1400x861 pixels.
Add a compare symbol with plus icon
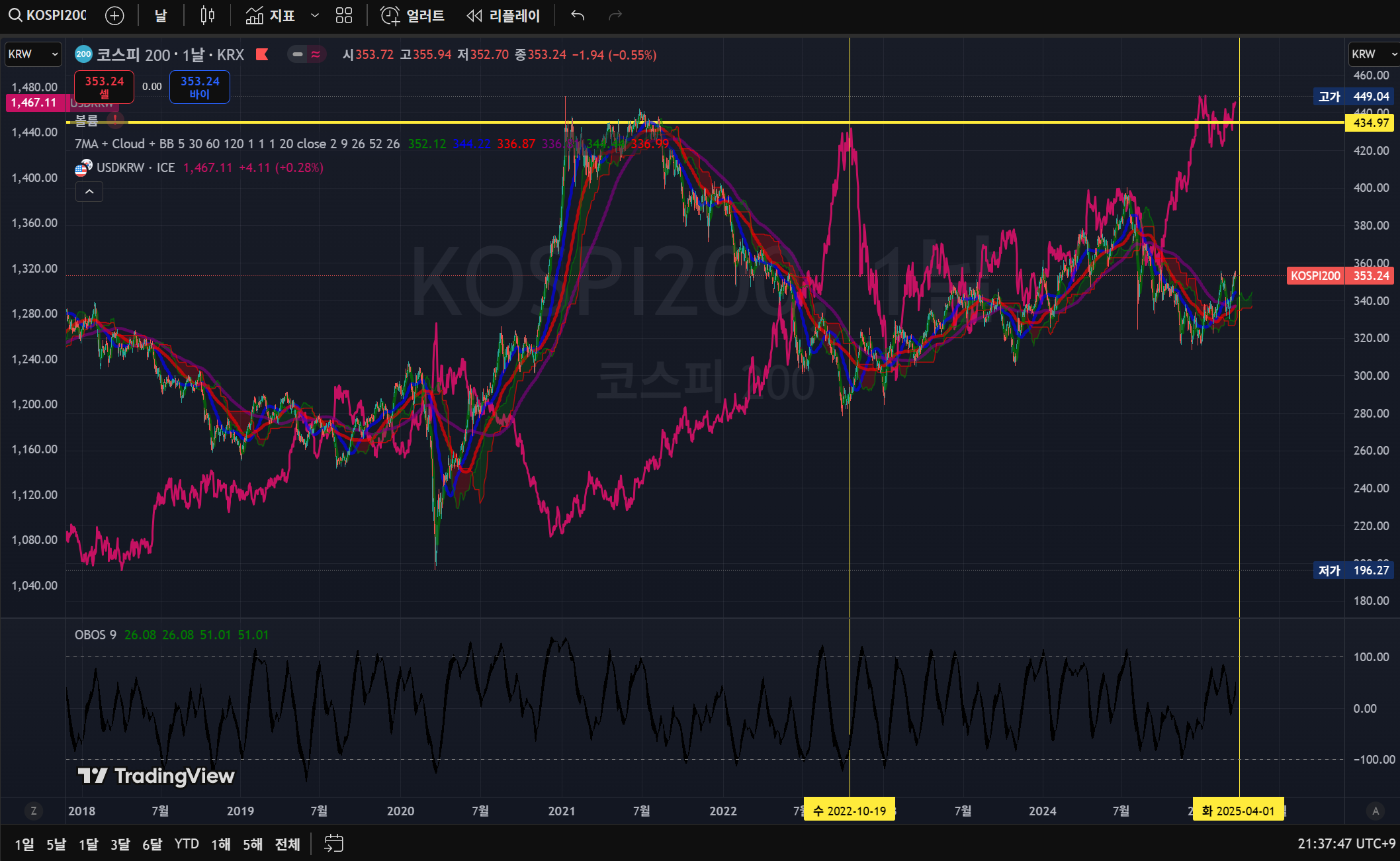pos(114,15)
